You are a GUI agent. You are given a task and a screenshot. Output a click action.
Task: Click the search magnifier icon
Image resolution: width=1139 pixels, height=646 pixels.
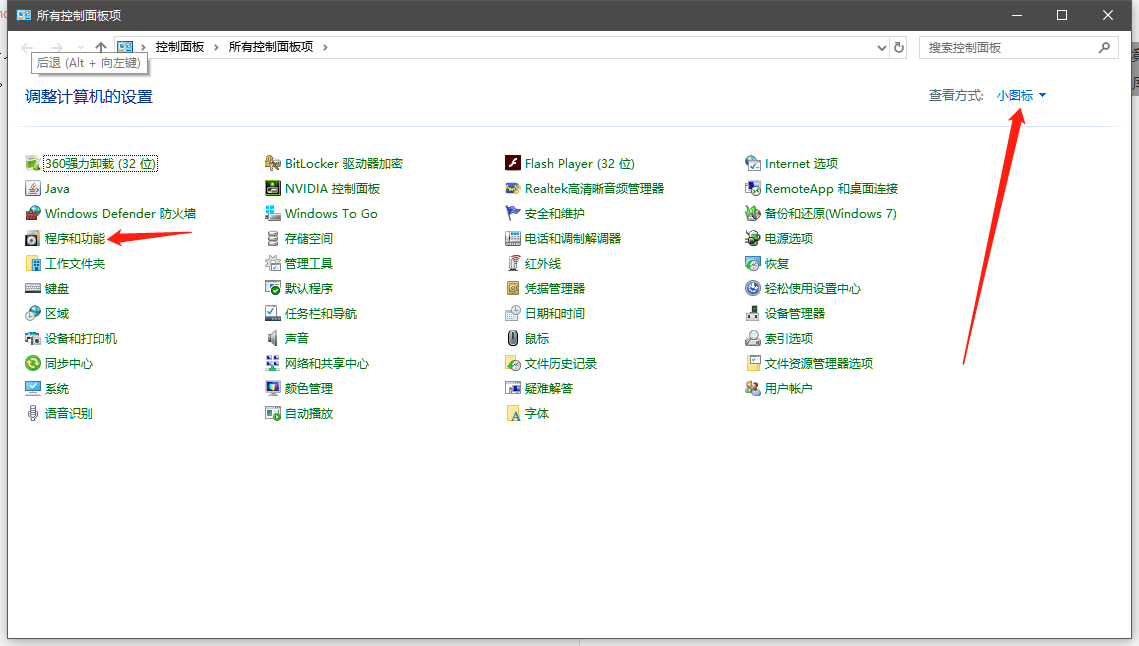1104,48
